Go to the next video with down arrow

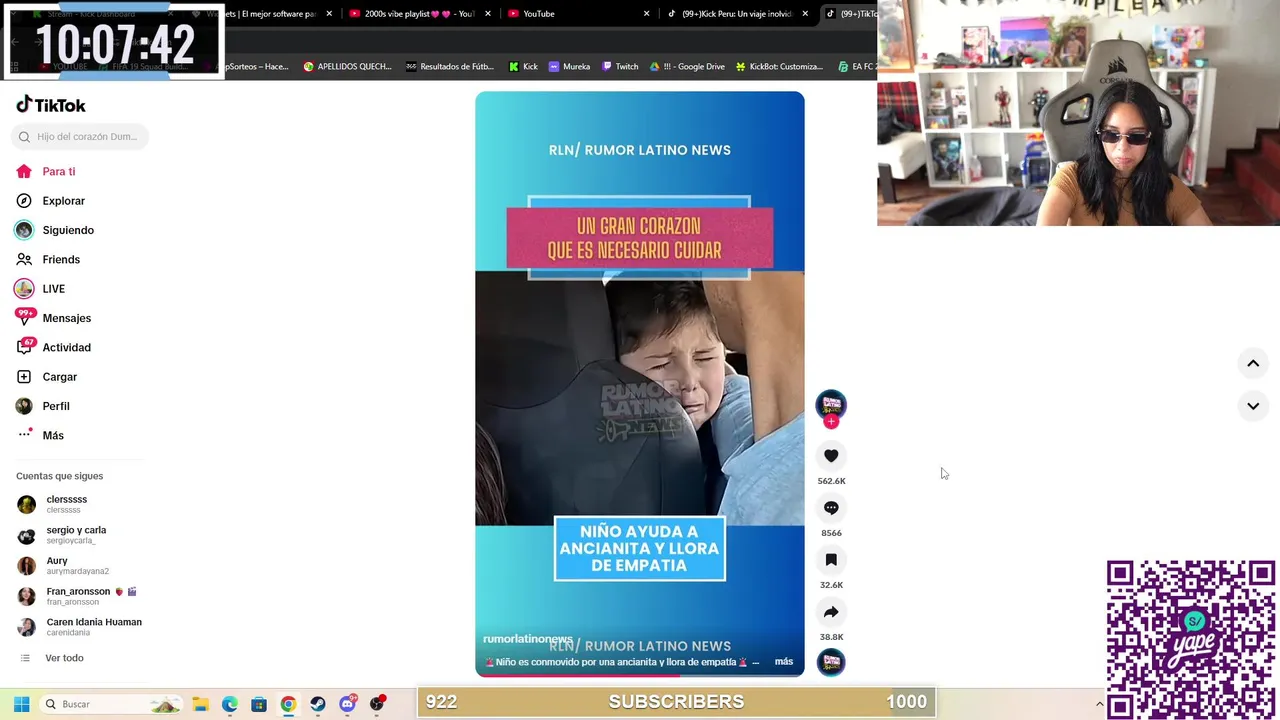(x=1253, y=405)
